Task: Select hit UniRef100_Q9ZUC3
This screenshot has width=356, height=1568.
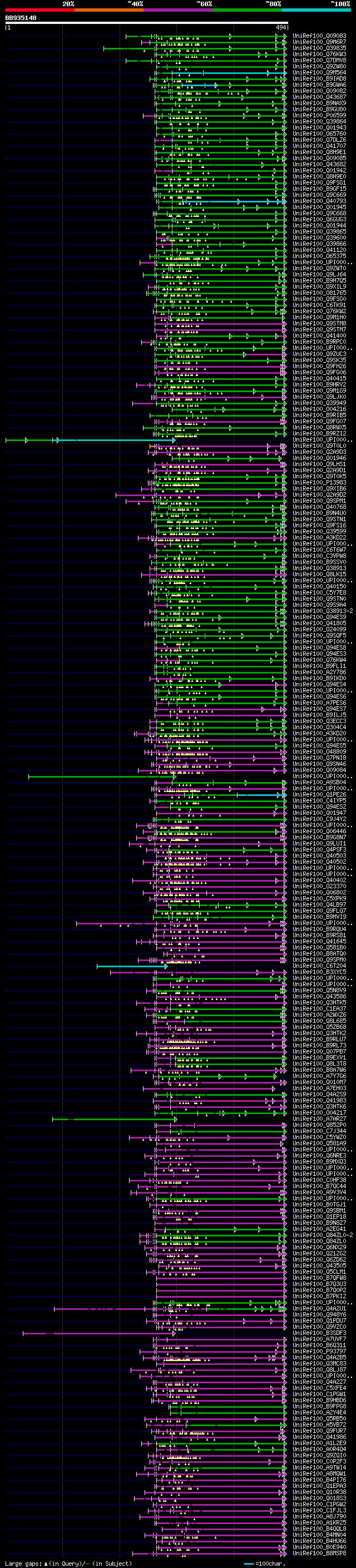Action: (x=319, y=354)
